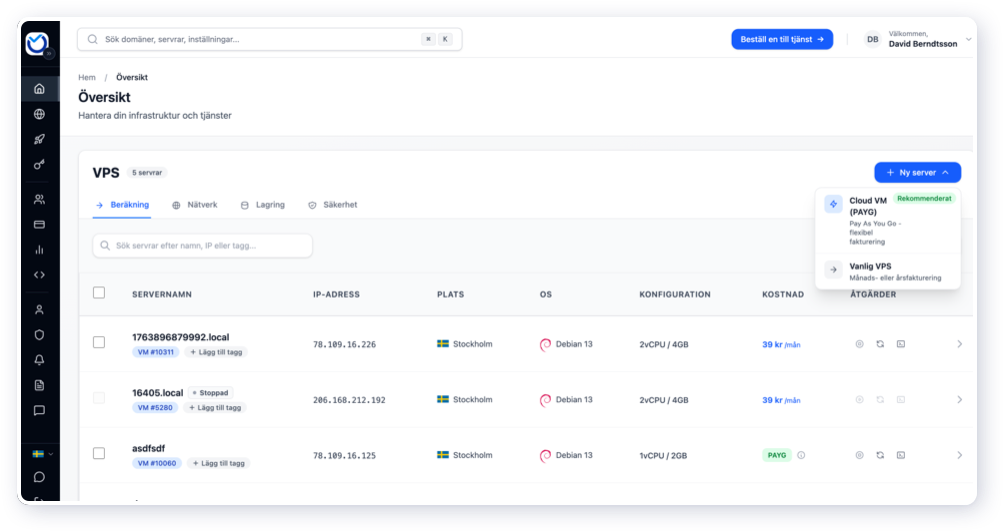Click the VM #5280 tag
Viewport: 1004px width, 532px height.
(x=155, y=408)
